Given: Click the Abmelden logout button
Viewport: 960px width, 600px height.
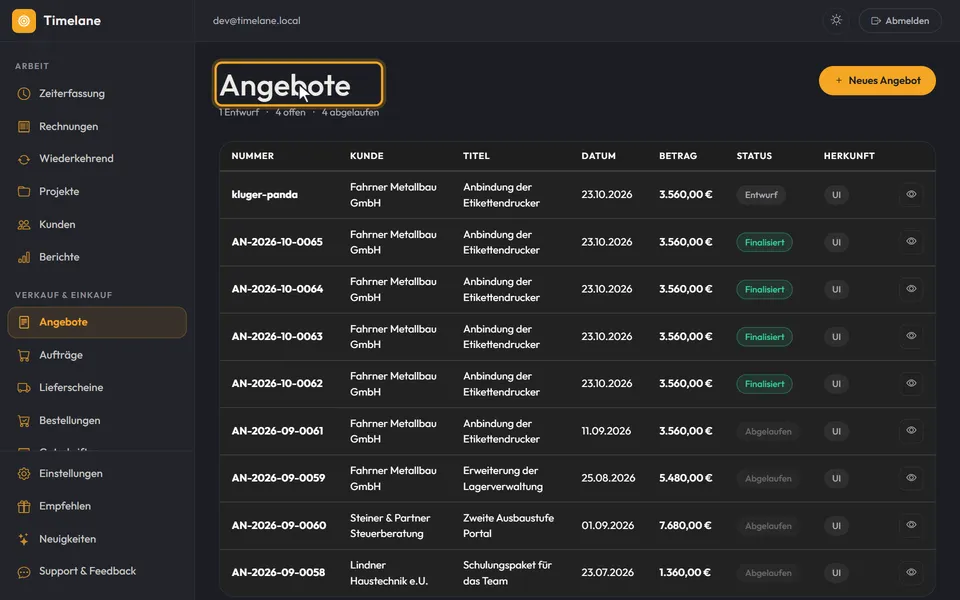Looking at the screenshot, I should (900, 21).
